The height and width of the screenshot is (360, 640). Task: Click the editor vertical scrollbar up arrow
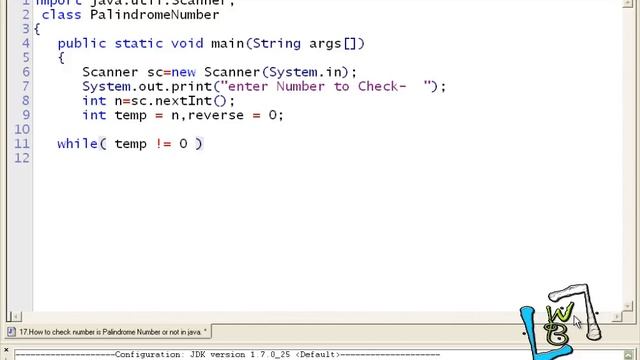click(628, 3)
